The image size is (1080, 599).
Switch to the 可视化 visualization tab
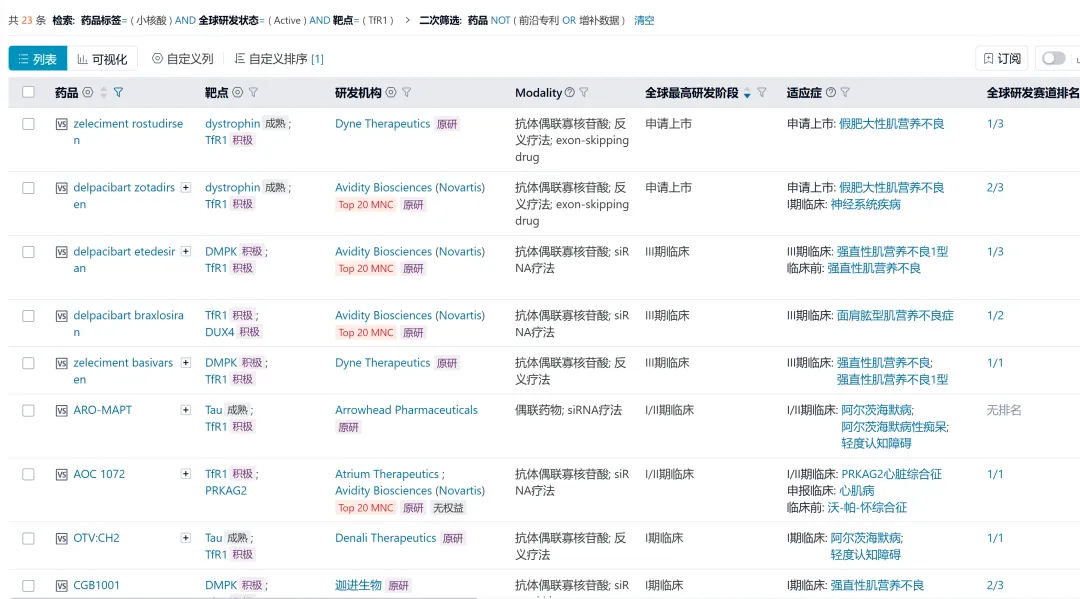click(102, 59)
